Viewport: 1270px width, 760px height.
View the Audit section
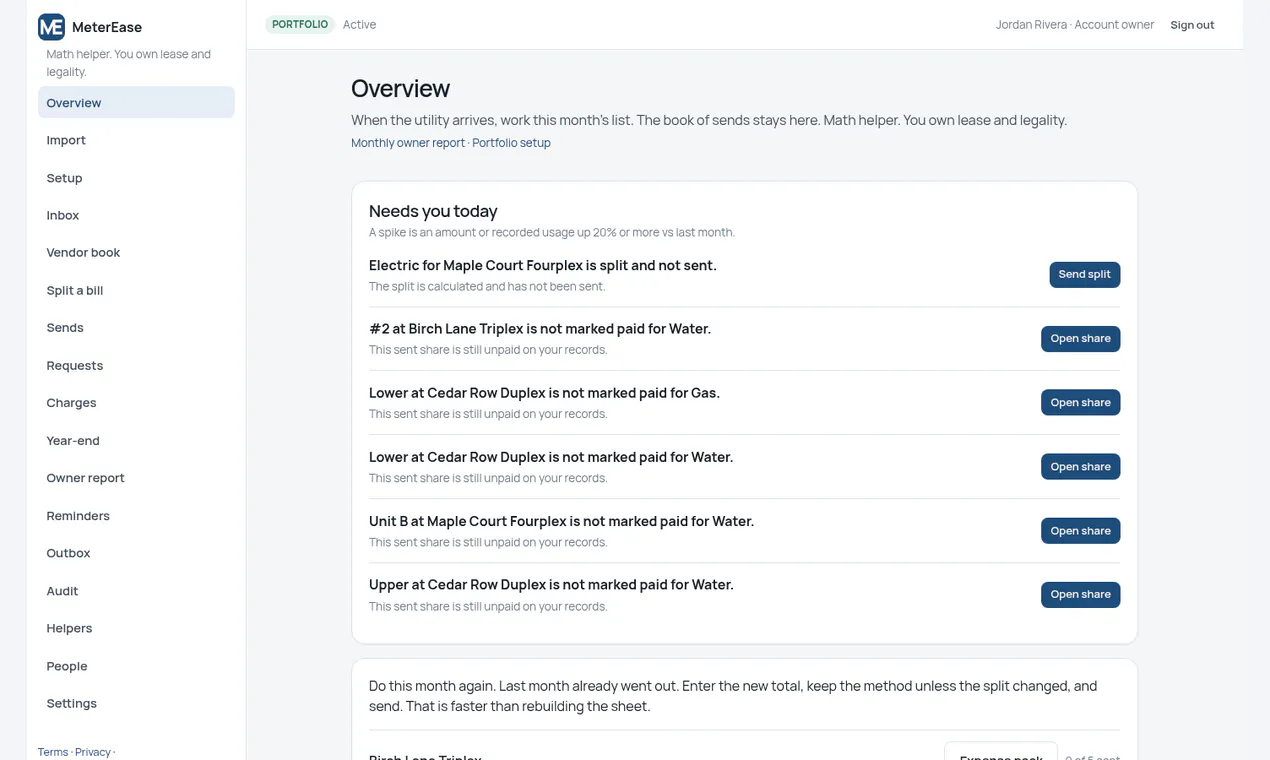(x=136, y=591)
